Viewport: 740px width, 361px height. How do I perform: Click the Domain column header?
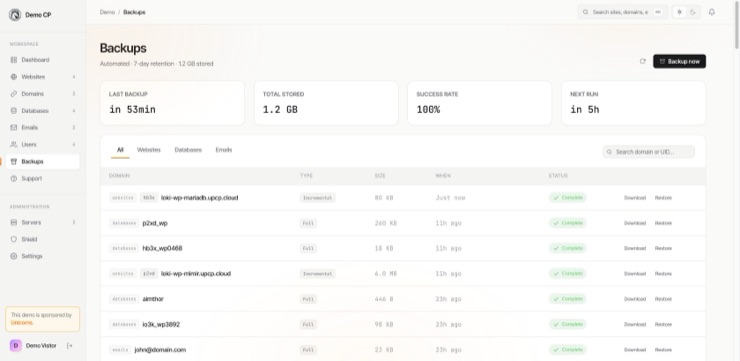(119, 176)
